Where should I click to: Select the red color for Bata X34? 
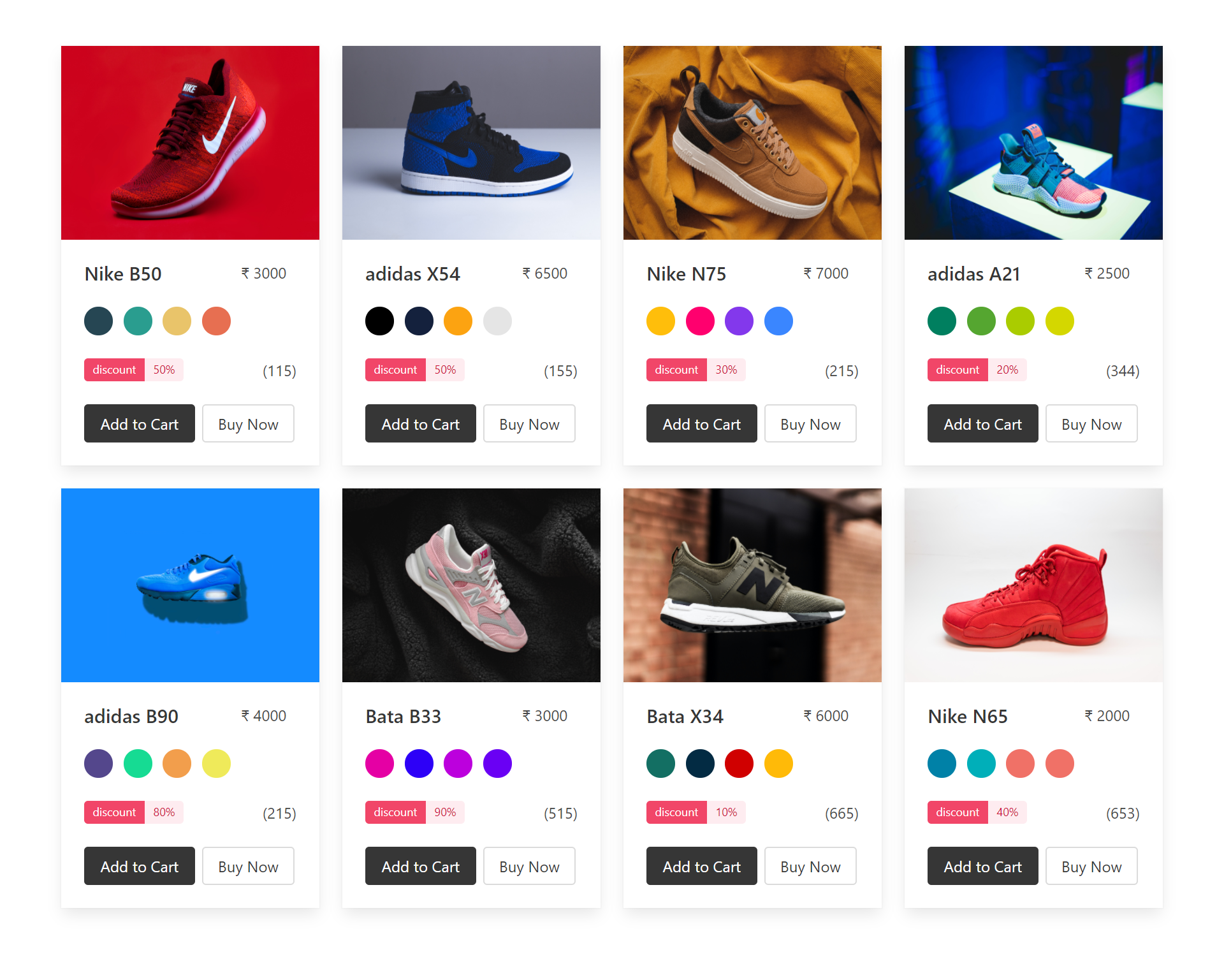click(x=739, y=763)
